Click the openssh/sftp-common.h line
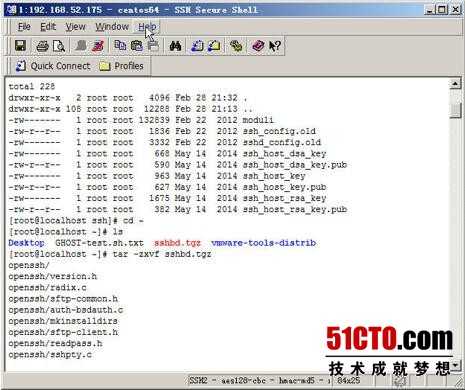This screenshot has height=390, width=465. tap(63, 299)
